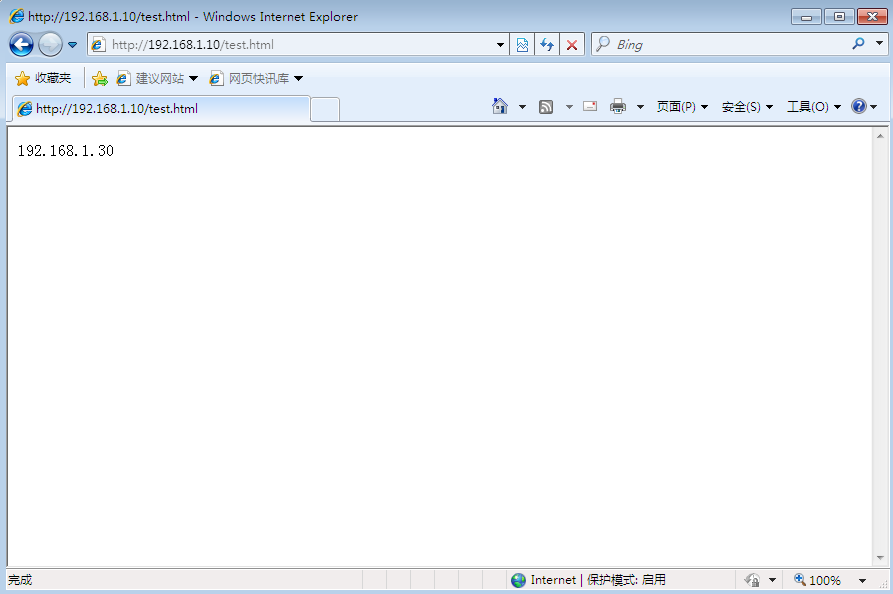
Task: Click the 100% zoom level button
Action: click(x=817, y=580)
